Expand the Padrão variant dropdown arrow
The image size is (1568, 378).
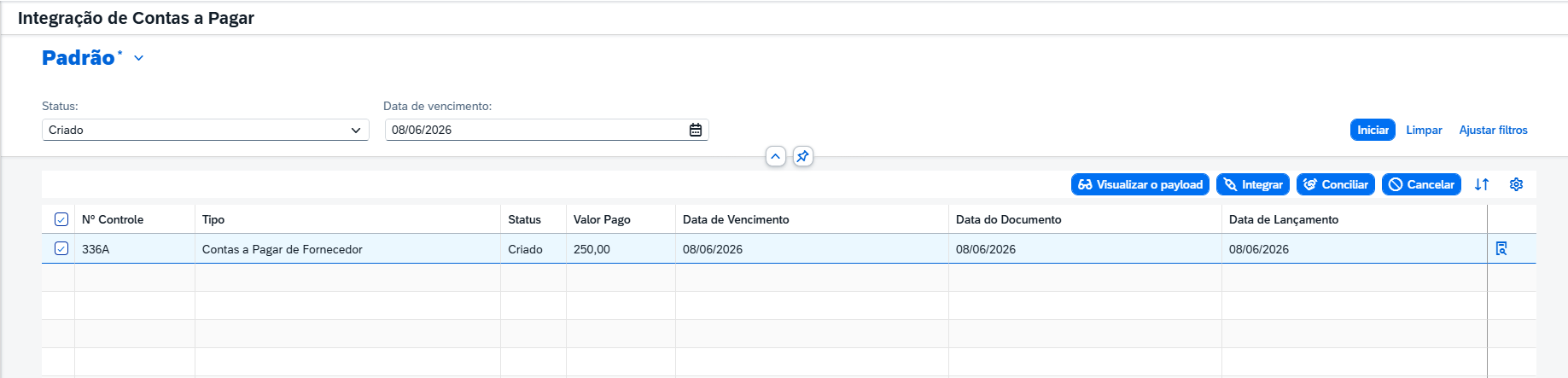[x=139, y=58]
